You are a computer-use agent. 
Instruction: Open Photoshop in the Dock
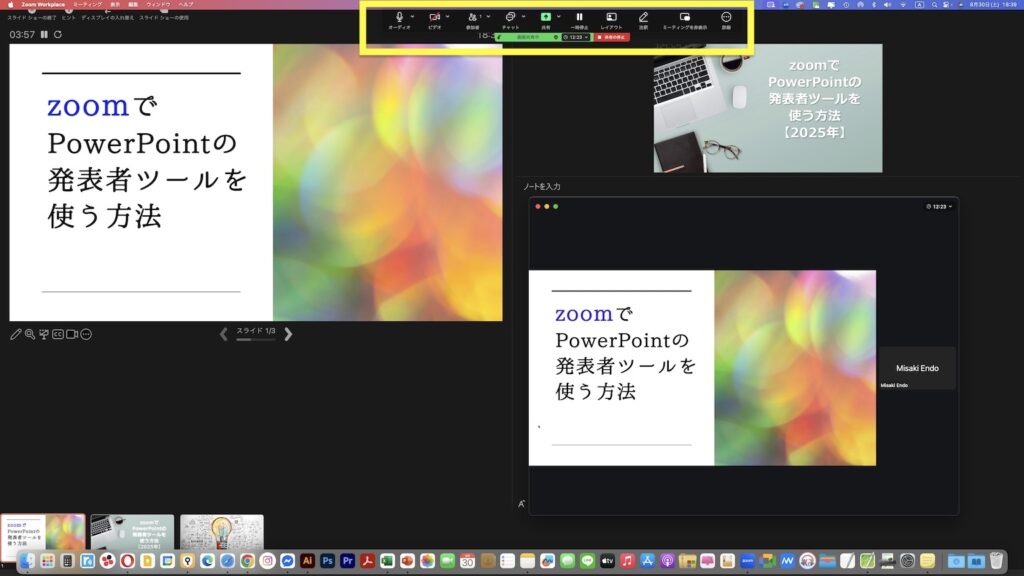[327, 560]
